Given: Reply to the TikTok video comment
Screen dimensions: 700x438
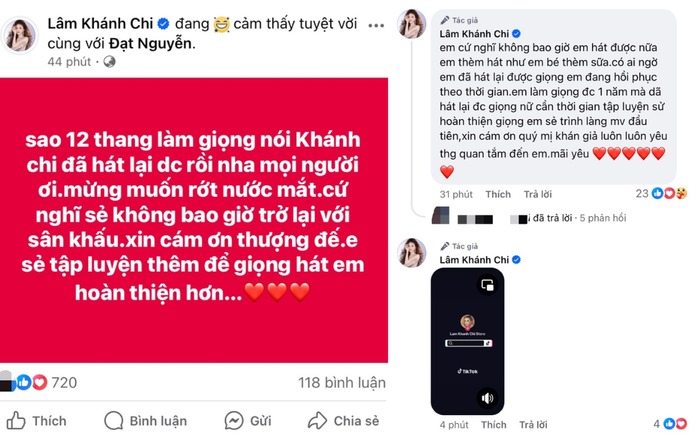Looking at the screenshot, I should [533, 425].
